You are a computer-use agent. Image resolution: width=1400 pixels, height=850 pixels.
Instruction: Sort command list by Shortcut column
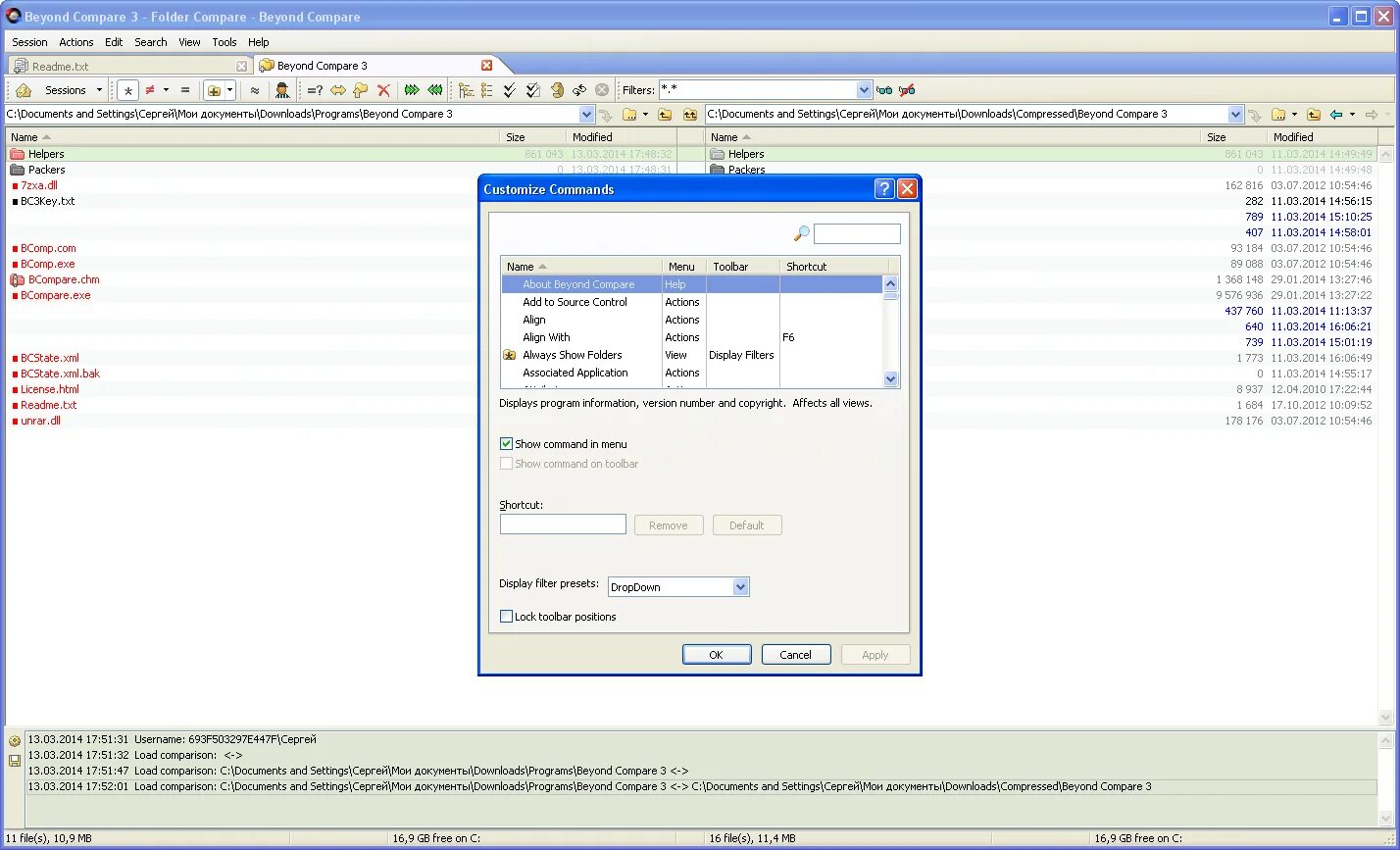click(x=834, y=267)
